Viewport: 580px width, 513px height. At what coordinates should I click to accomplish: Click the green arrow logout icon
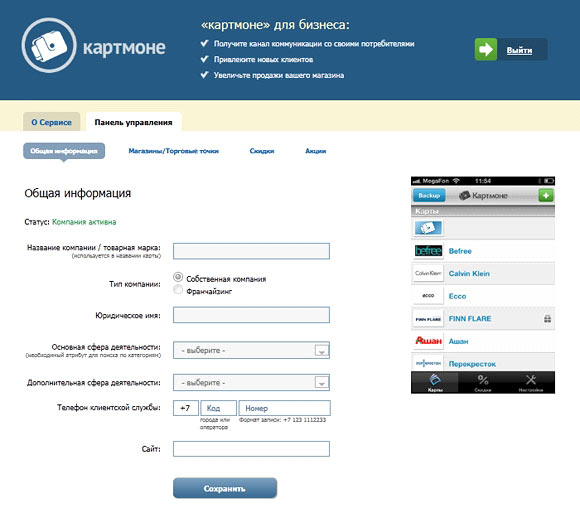tap(486, 49)
